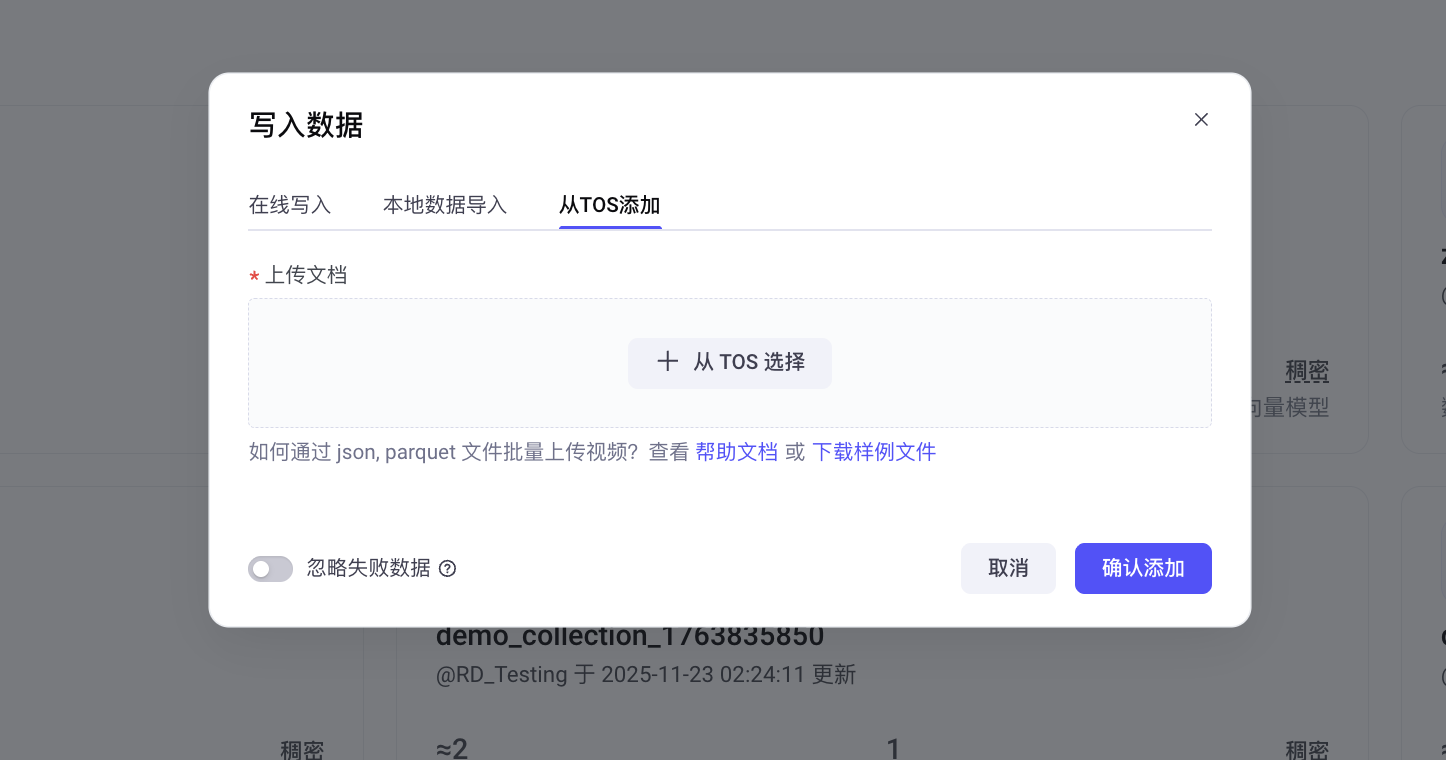The height and width of the screenshot is (760, 1446).
Task: Click the @RD_Testing update timestamp line
Action: [646, 674]
